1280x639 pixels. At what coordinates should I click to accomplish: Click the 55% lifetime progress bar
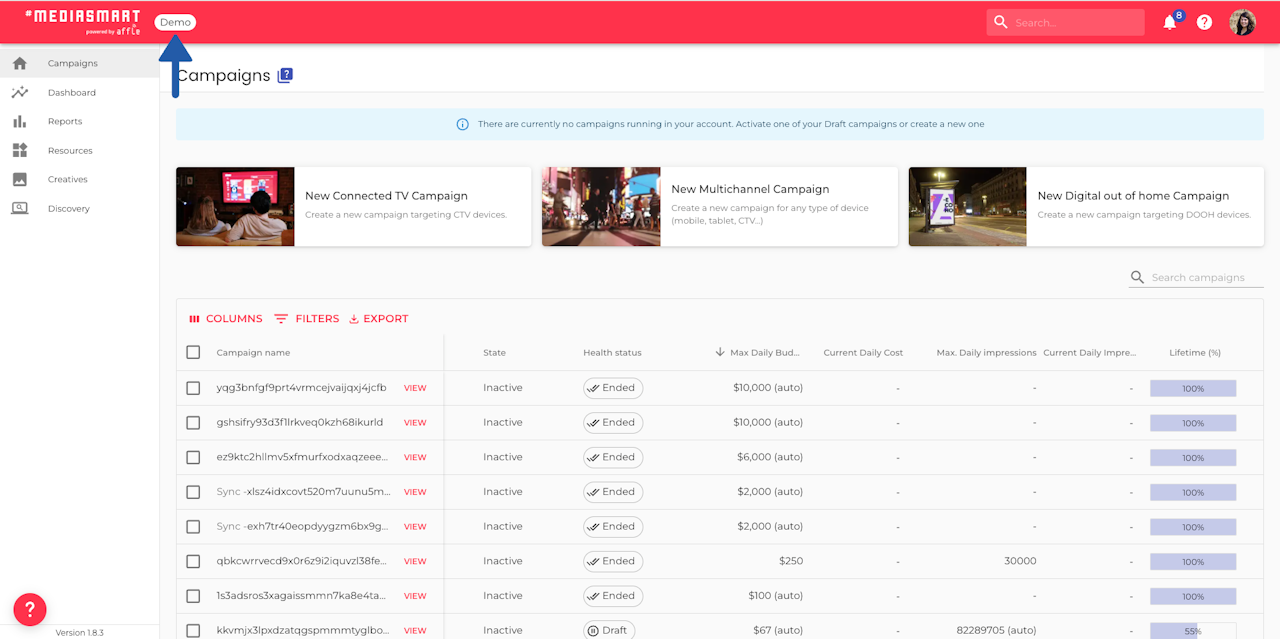click(x=1192, y=631)
